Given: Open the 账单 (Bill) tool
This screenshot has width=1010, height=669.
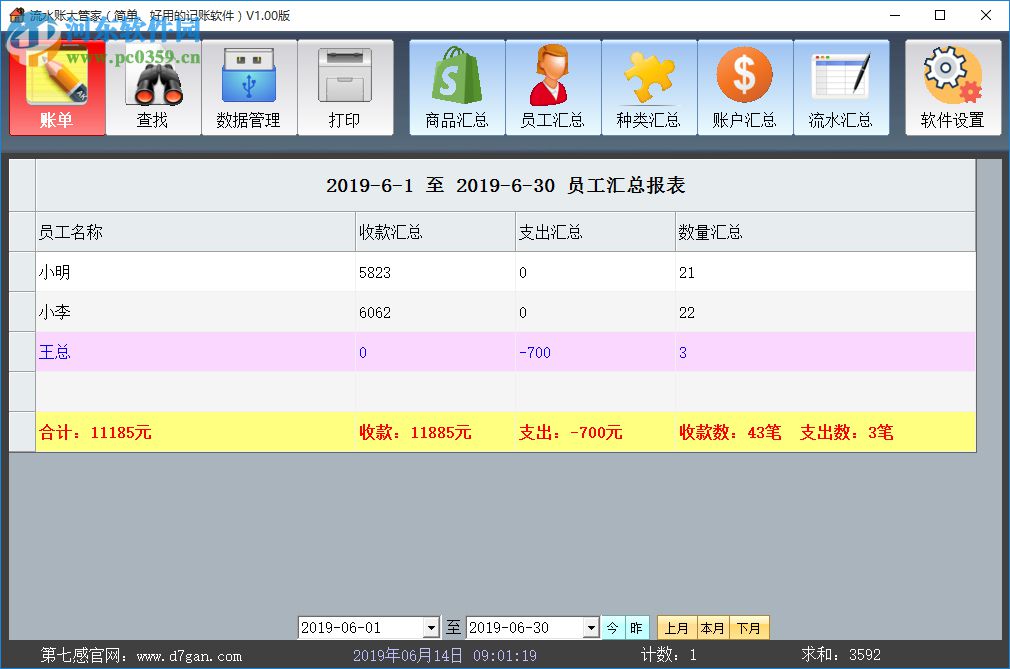Looking at the screenshot, I should pos(57,87).
